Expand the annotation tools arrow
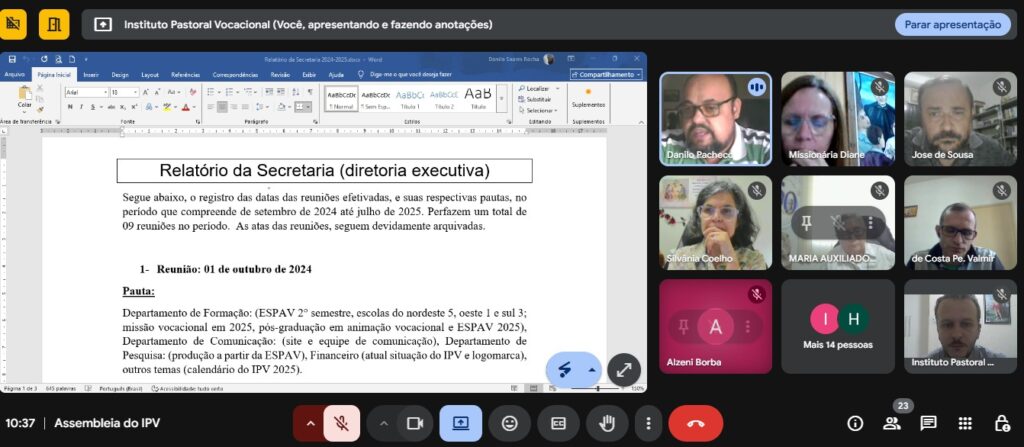1024x447 pixels. point(591,369)
